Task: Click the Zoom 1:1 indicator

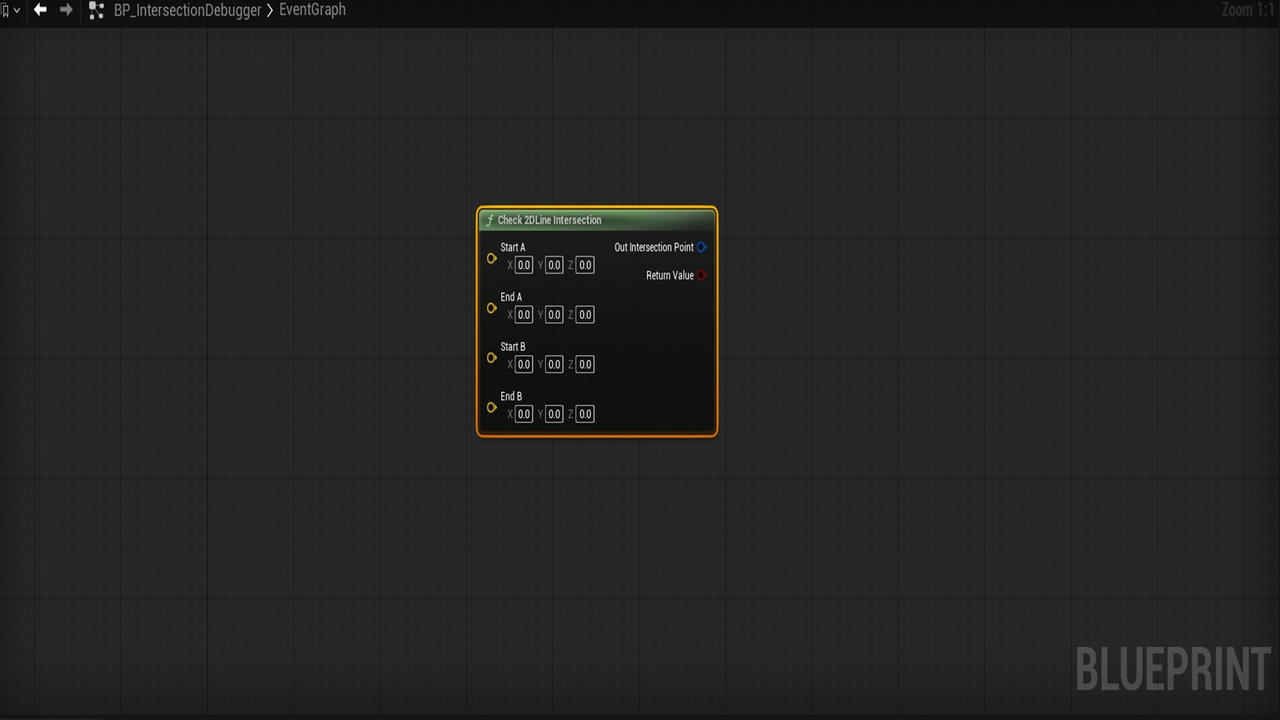Action: [1248, 10]
